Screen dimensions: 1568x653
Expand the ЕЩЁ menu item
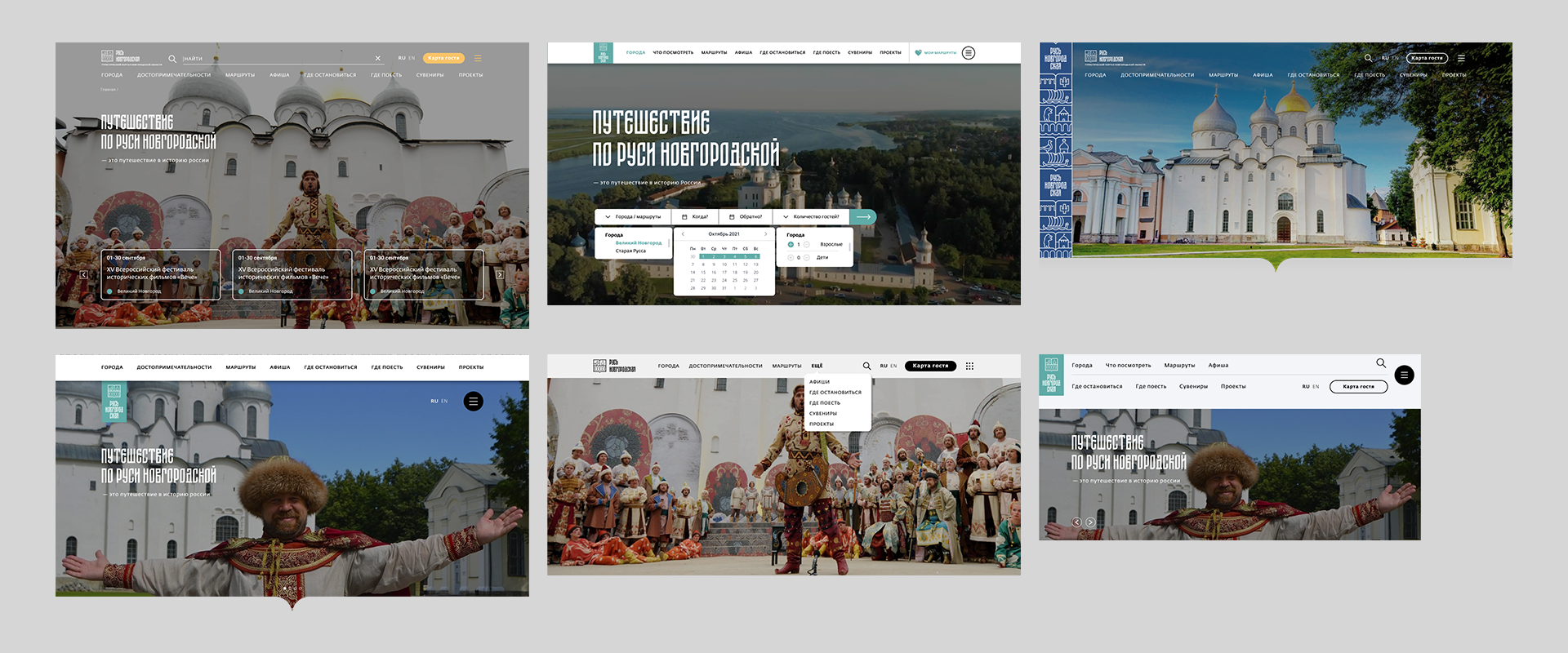(x=817, y=366)
